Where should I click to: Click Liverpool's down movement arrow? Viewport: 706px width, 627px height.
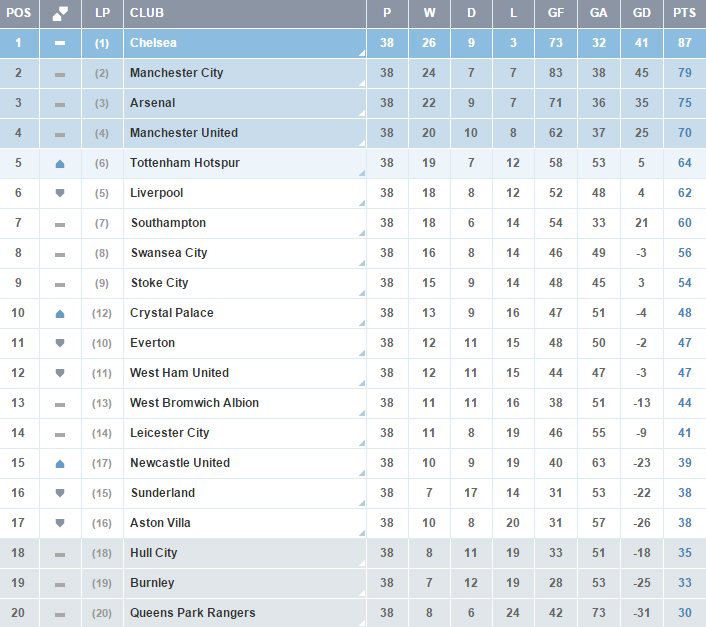[x=60, y=193]
